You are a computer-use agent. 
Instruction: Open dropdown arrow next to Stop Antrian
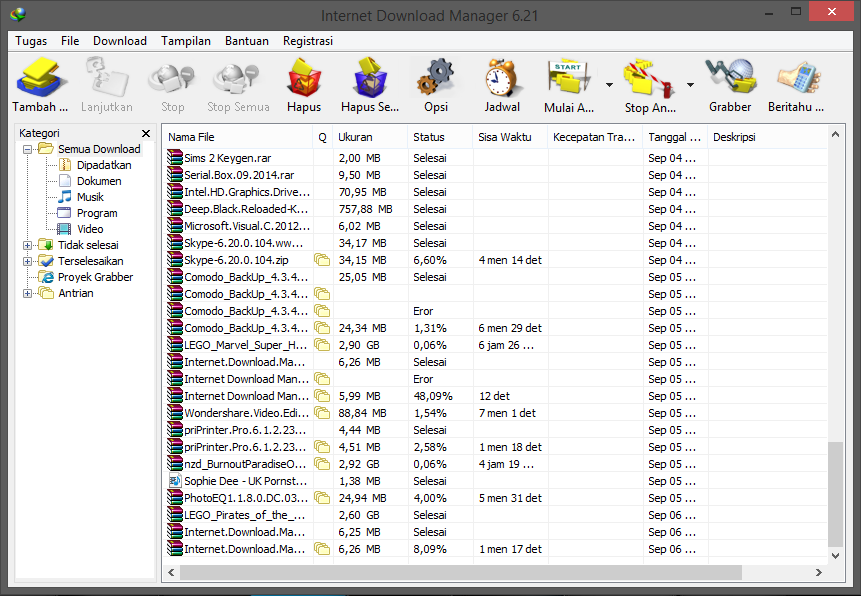[690, 85]
